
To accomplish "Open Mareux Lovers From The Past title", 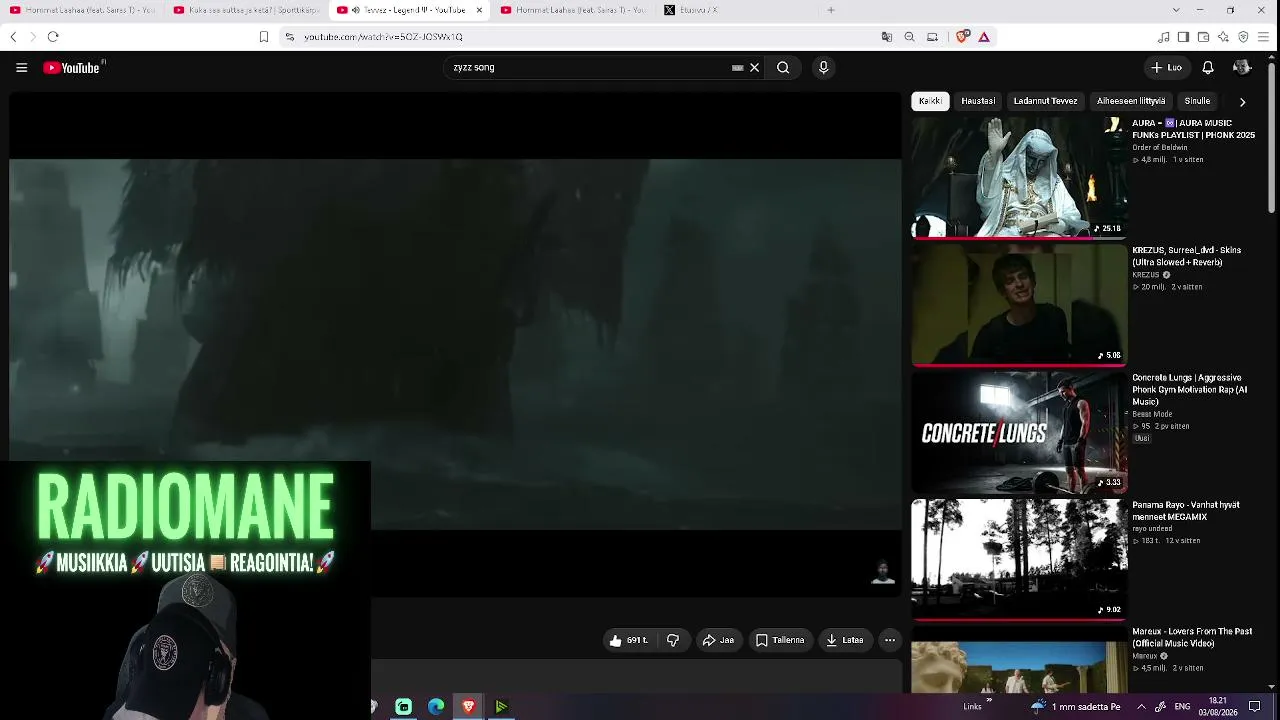I will [x=1192, y=638].
